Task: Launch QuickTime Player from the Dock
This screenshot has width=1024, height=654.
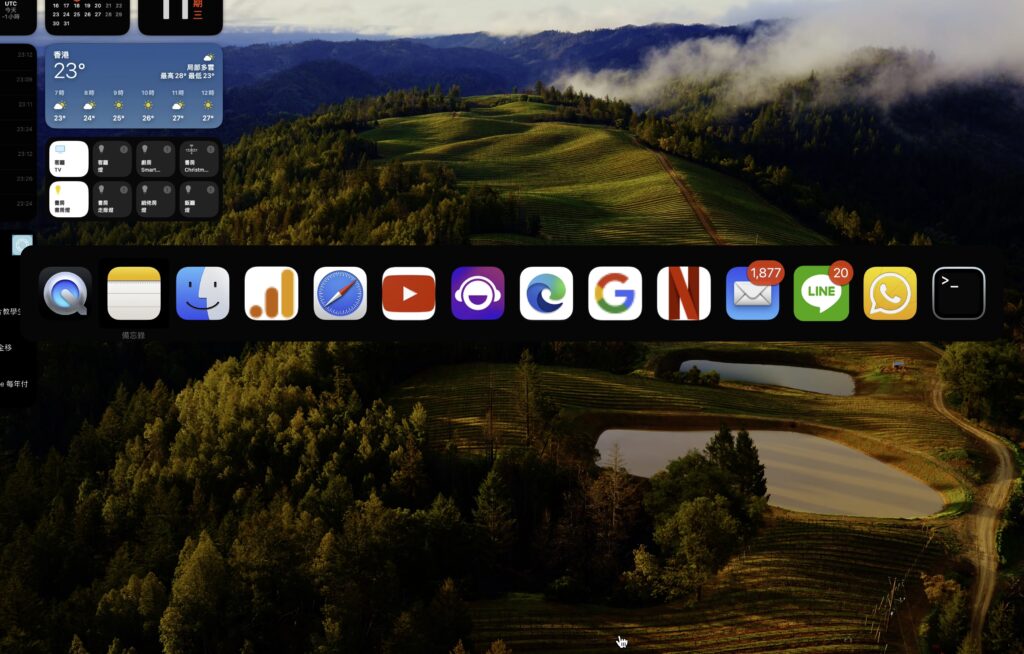Action: (x=63, y=291)
